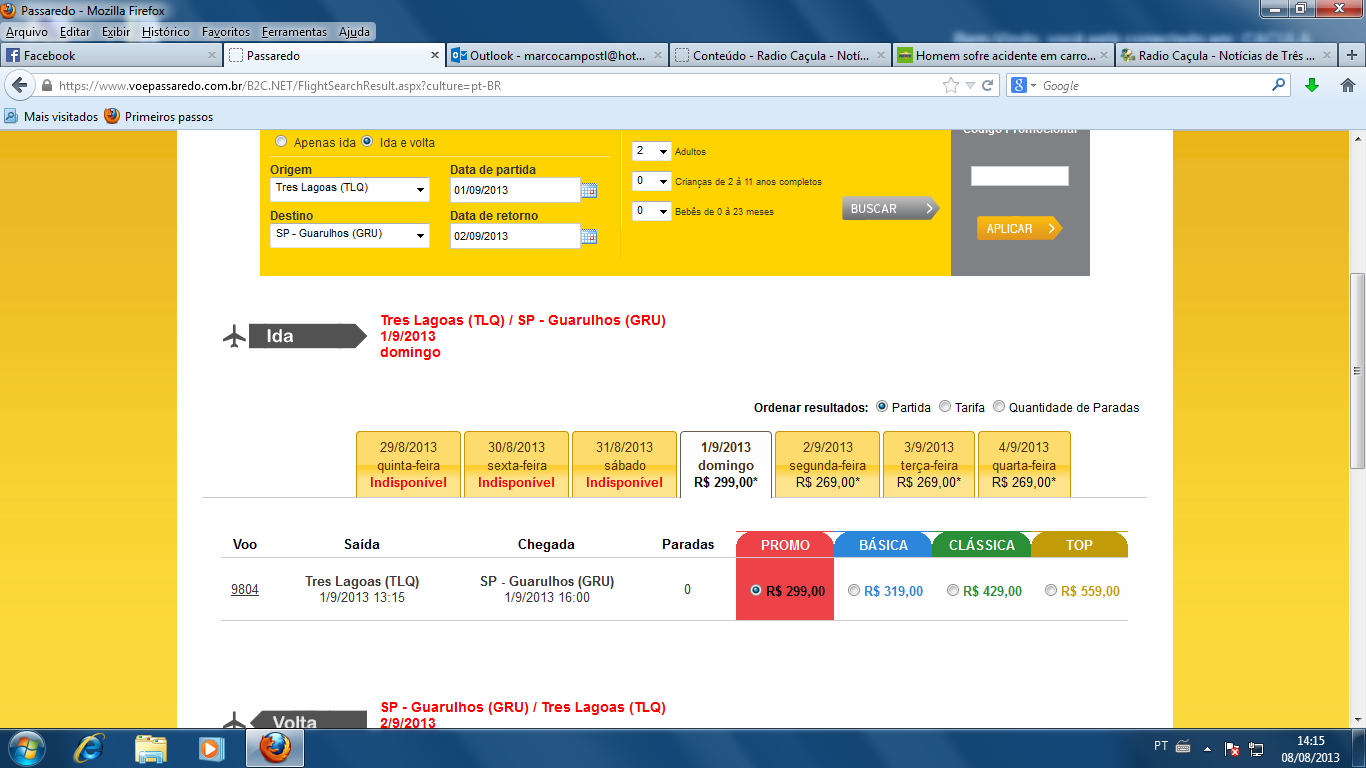Select the CLÁSSICA fare R$ 429,00
Screen dimensions: 1366x768
953,590
